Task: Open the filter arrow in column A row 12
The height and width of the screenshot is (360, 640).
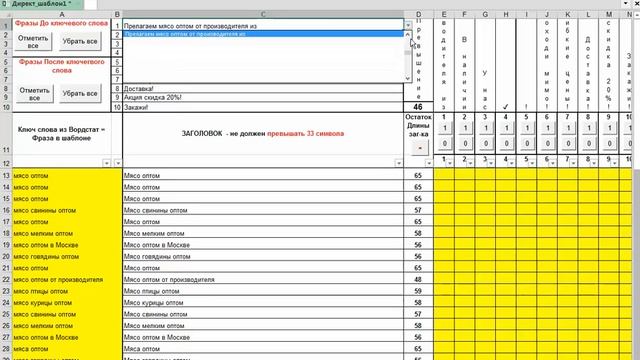Action: click(107, 163)
